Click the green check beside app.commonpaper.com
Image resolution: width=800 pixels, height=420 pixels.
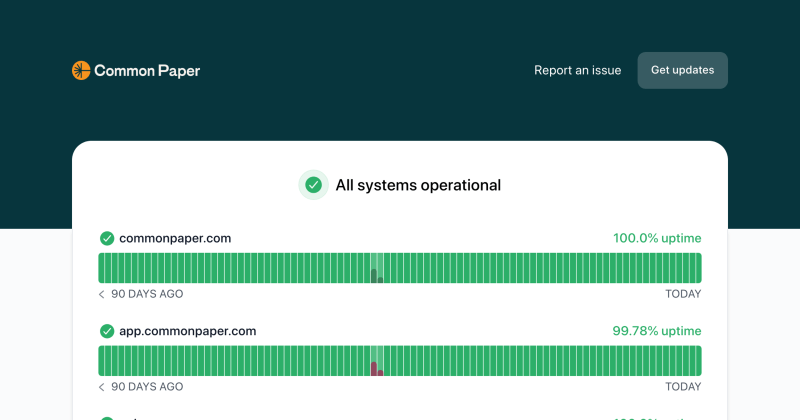pos(107,331)
